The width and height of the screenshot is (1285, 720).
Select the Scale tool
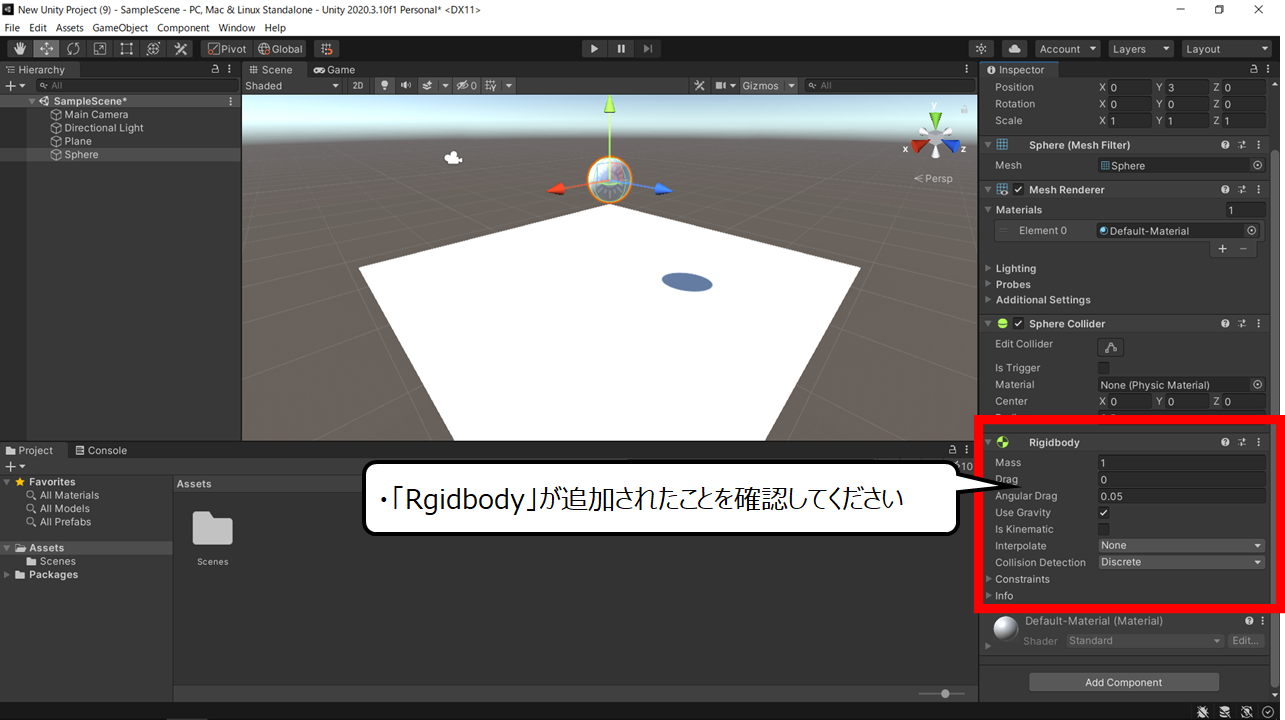pos(100,49)
